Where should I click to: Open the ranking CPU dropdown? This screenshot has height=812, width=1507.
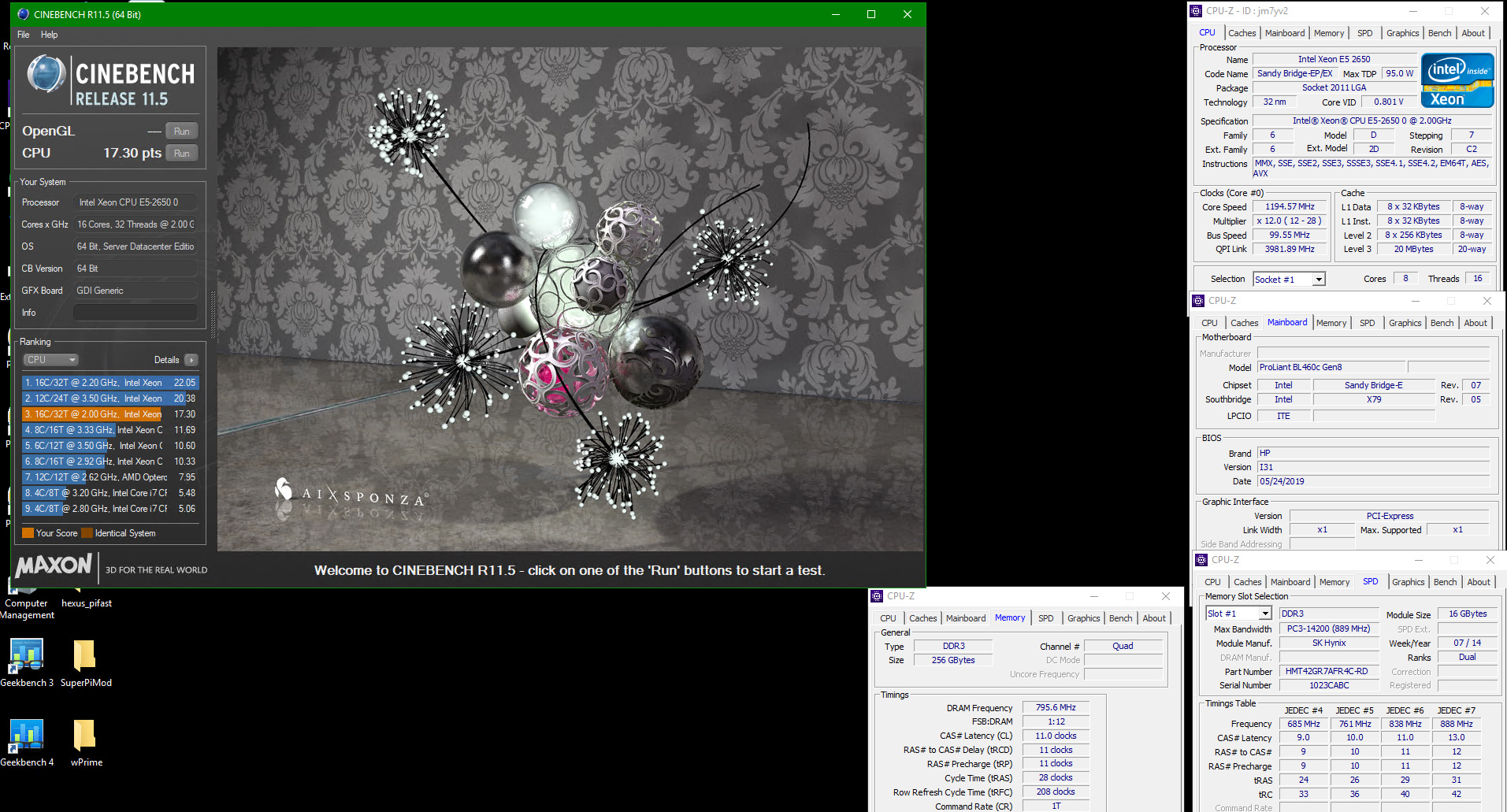(x=51, y=360)
